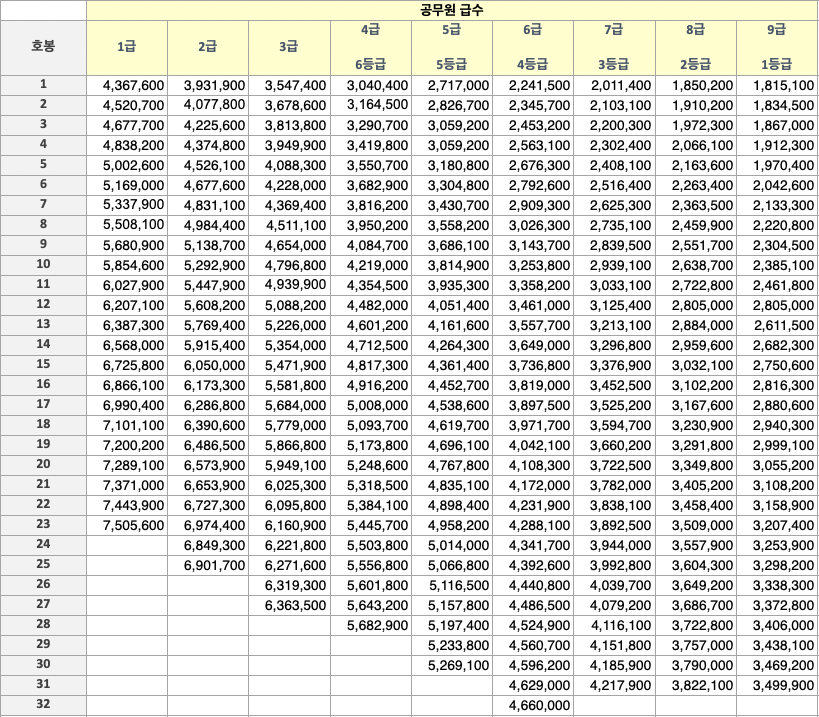Select the 4,520,700 salary cell
Screen dimensions: 819x717
127,105
